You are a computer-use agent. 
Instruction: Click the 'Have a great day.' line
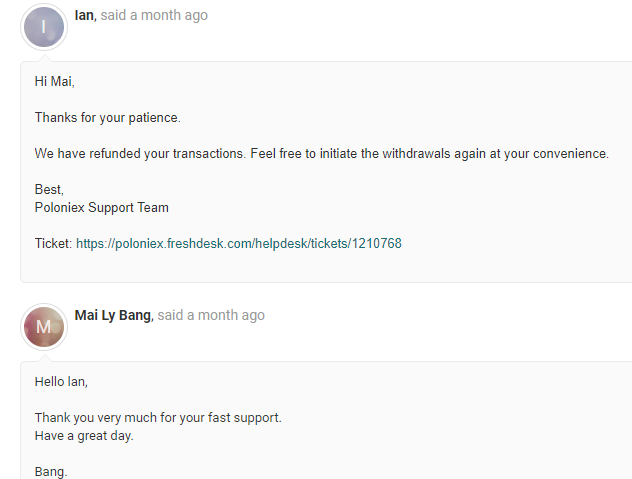tap(84, 436)
